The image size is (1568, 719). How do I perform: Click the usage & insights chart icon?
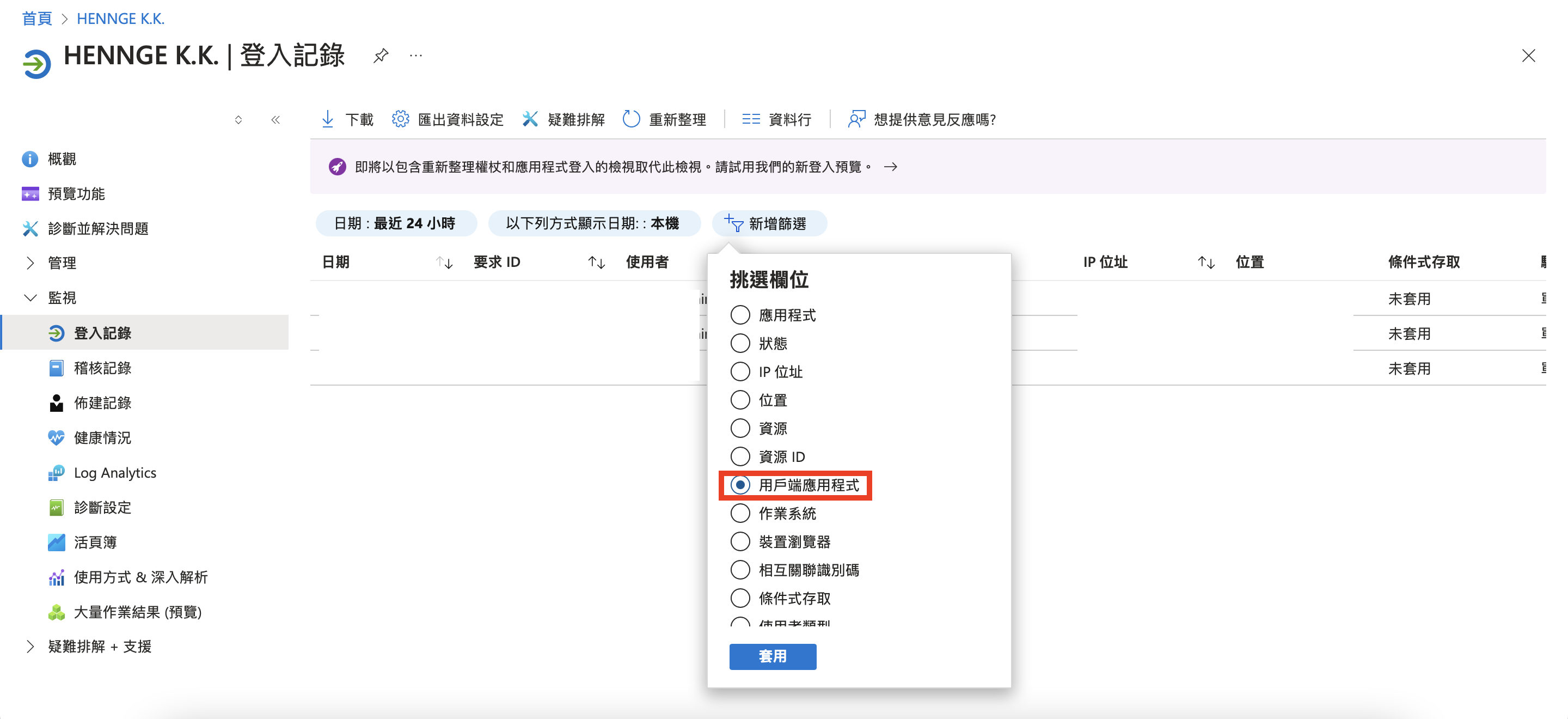(56, 577)
